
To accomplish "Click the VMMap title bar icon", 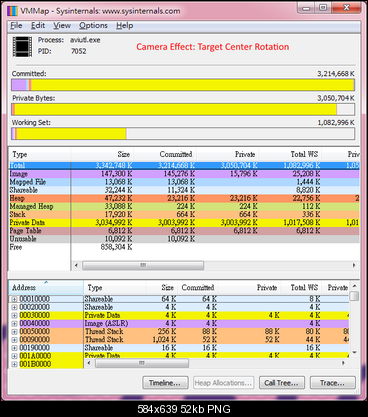I will point(12,11).
